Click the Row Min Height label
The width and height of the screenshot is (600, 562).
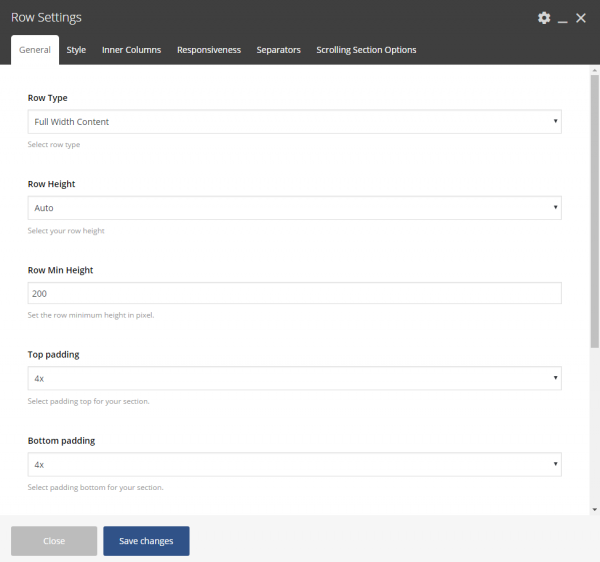60,270
